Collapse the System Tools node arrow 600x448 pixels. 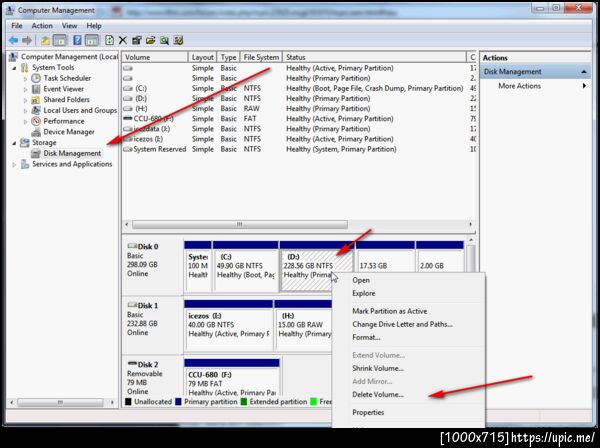coord(14,68)
